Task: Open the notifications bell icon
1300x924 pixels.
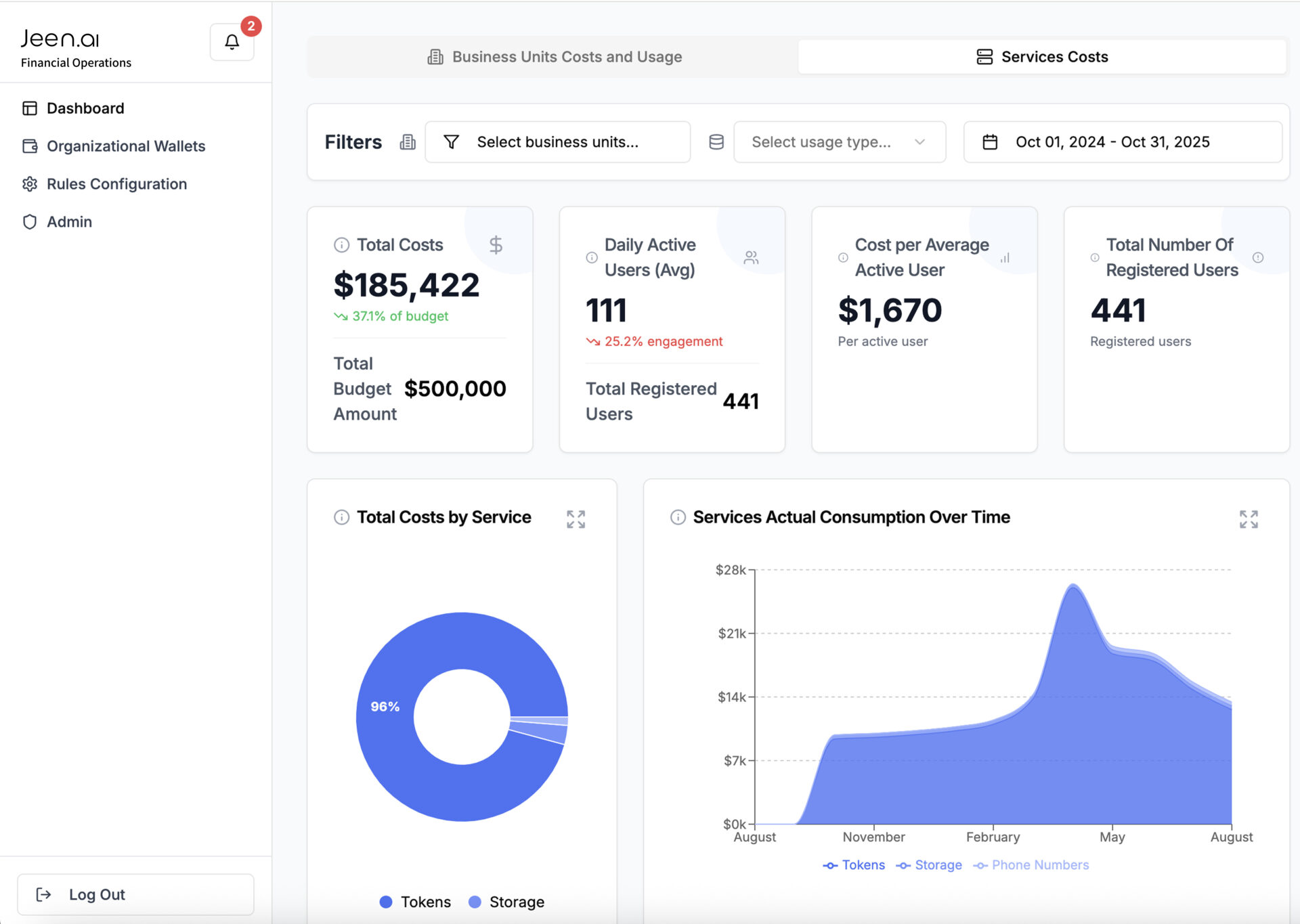Action: 232,42
